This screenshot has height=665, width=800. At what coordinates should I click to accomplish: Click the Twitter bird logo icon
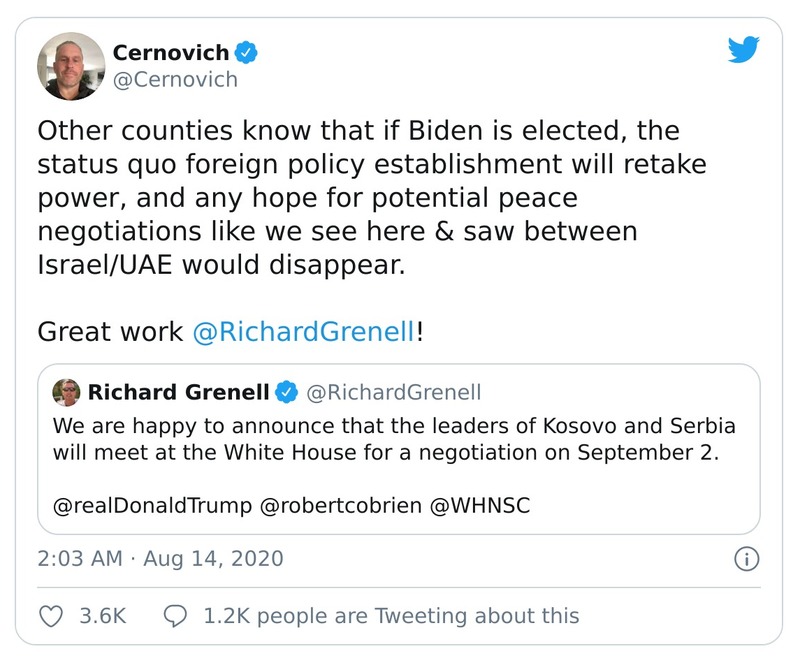click(x=744, y=50)
